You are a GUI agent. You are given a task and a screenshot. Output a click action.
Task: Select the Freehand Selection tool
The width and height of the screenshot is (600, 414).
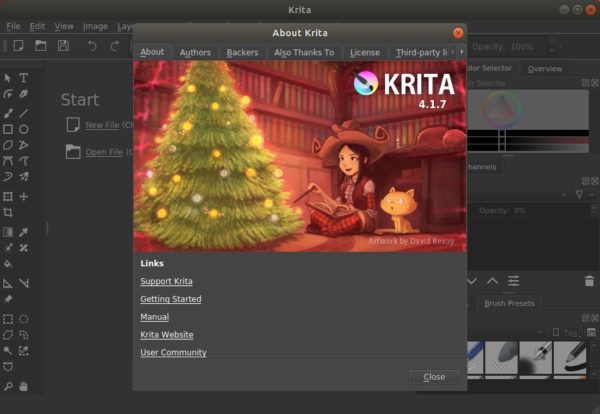[24, 335]
